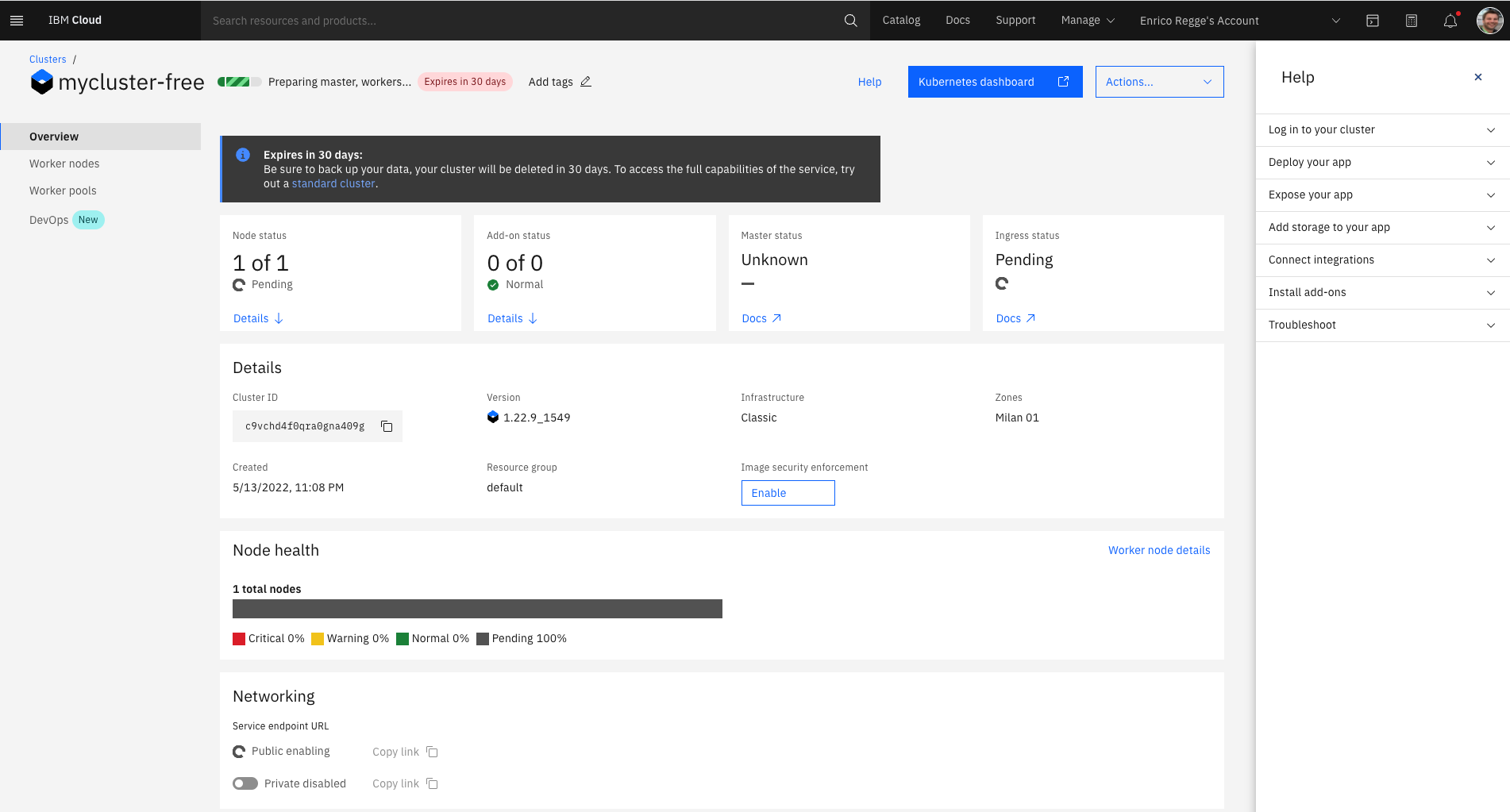The height and width of the screenshot is (812, 1510).
Task: Expand Install add-ons section
Action: point(1383,293)
